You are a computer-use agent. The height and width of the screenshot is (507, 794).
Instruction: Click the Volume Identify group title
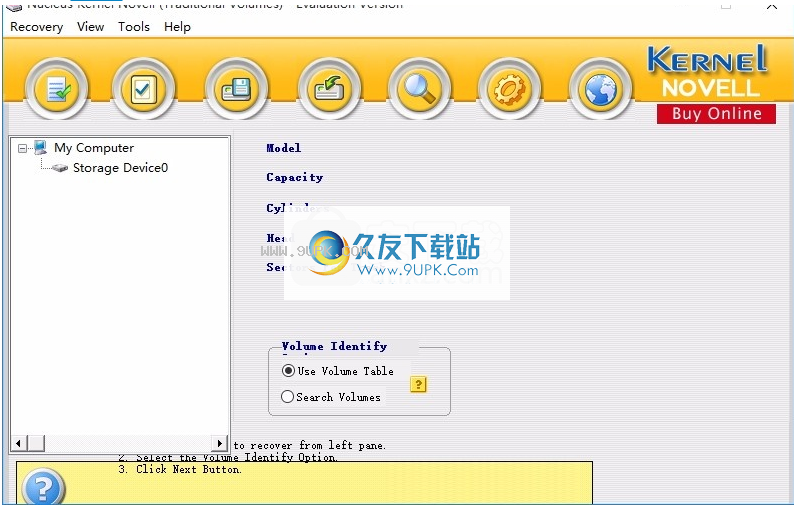[x=334, y=346]
